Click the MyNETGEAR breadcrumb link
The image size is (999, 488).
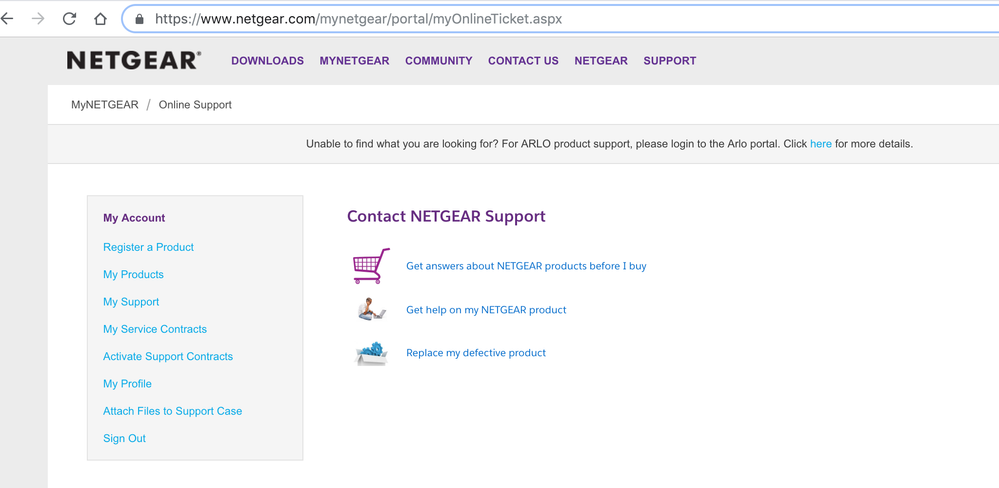click(x=105, y=105)
